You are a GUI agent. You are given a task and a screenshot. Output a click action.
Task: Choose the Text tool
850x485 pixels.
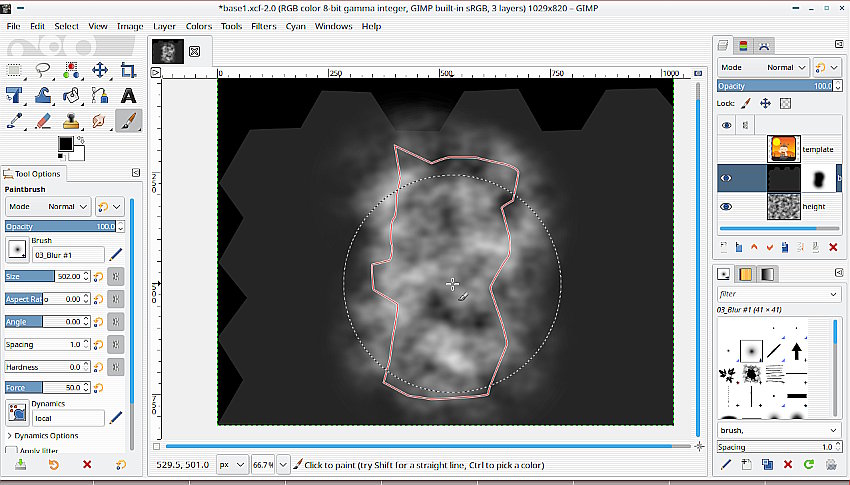[x=128, y=96]
